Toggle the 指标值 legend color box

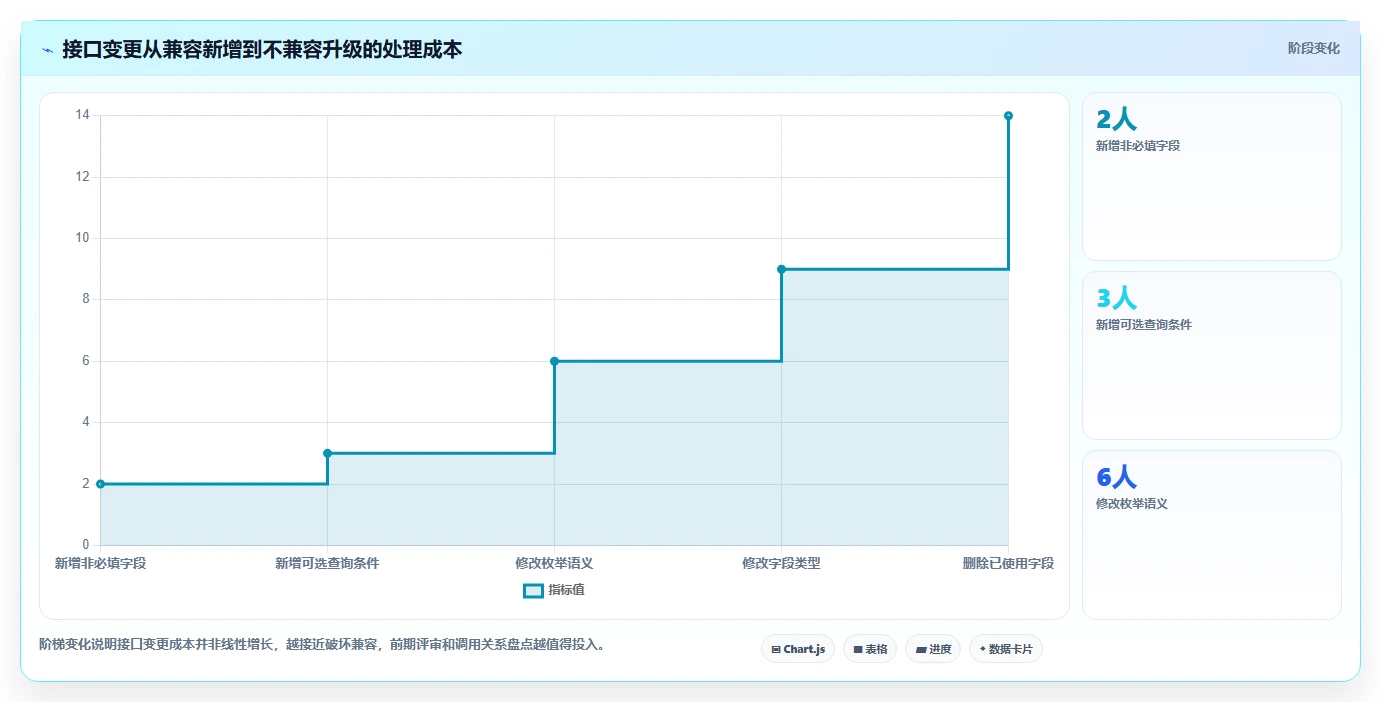[x=533, y=590]
